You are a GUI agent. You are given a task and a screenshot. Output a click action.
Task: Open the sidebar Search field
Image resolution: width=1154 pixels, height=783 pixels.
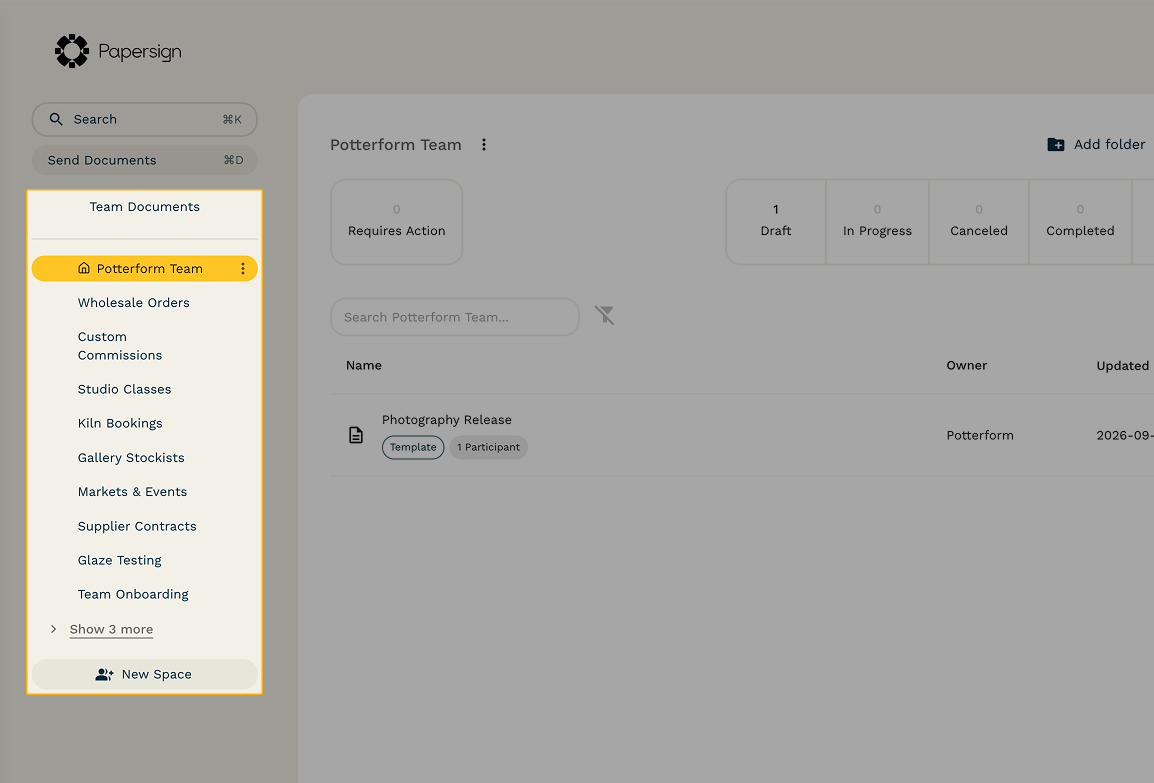pos(144,119)
